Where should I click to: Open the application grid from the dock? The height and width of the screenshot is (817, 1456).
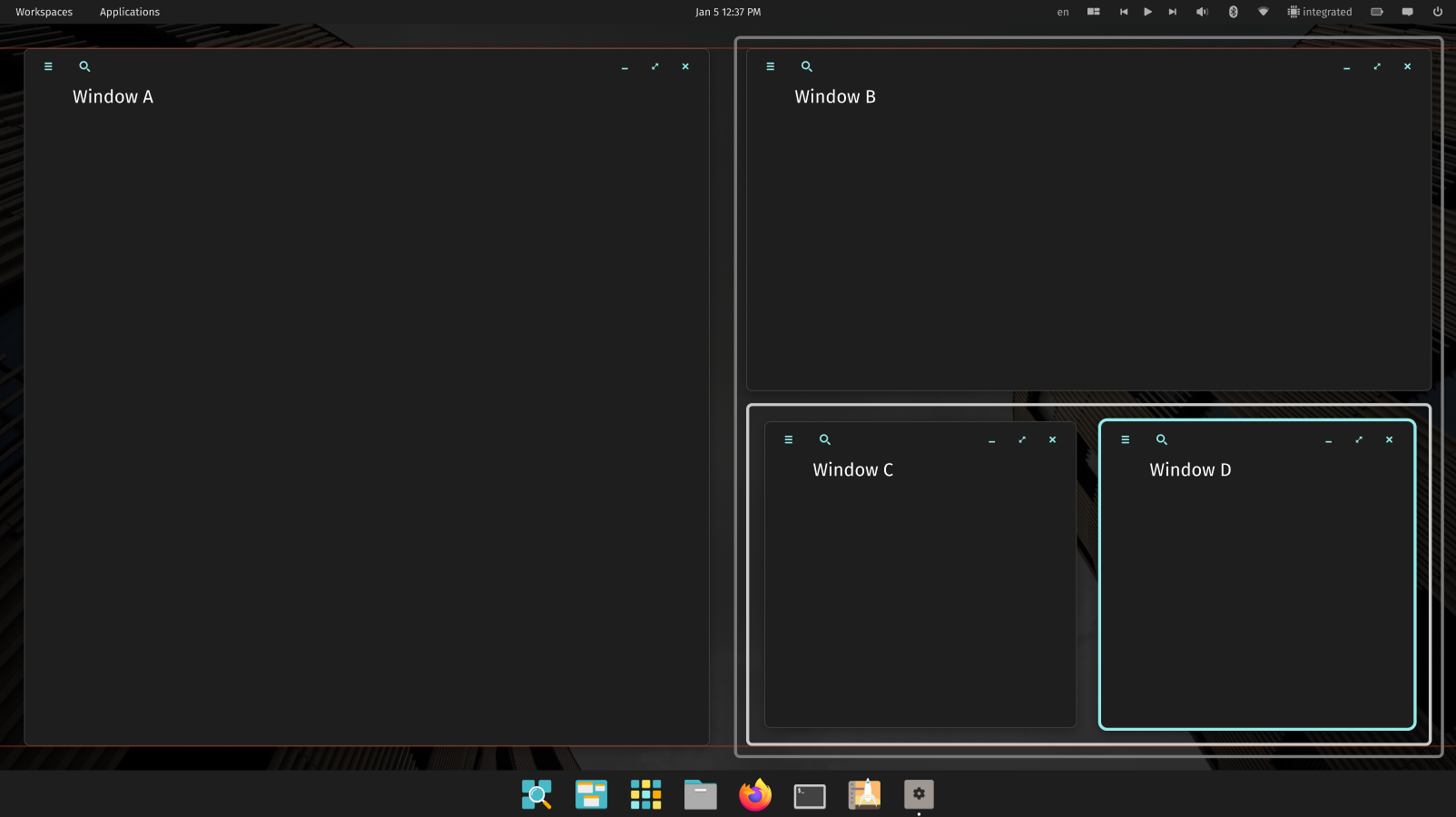click(x=645, y=794)
